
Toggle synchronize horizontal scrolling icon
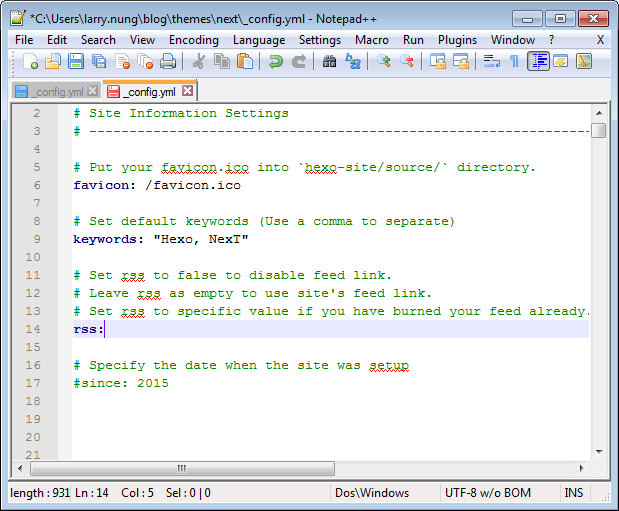(x=460, y=62)
